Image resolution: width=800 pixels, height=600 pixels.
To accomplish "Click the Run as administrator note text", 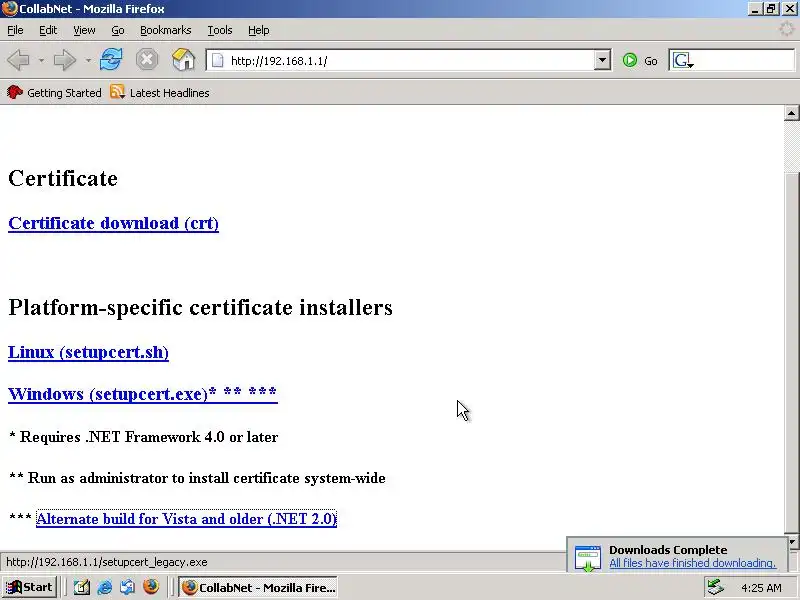I will point(197,478).
